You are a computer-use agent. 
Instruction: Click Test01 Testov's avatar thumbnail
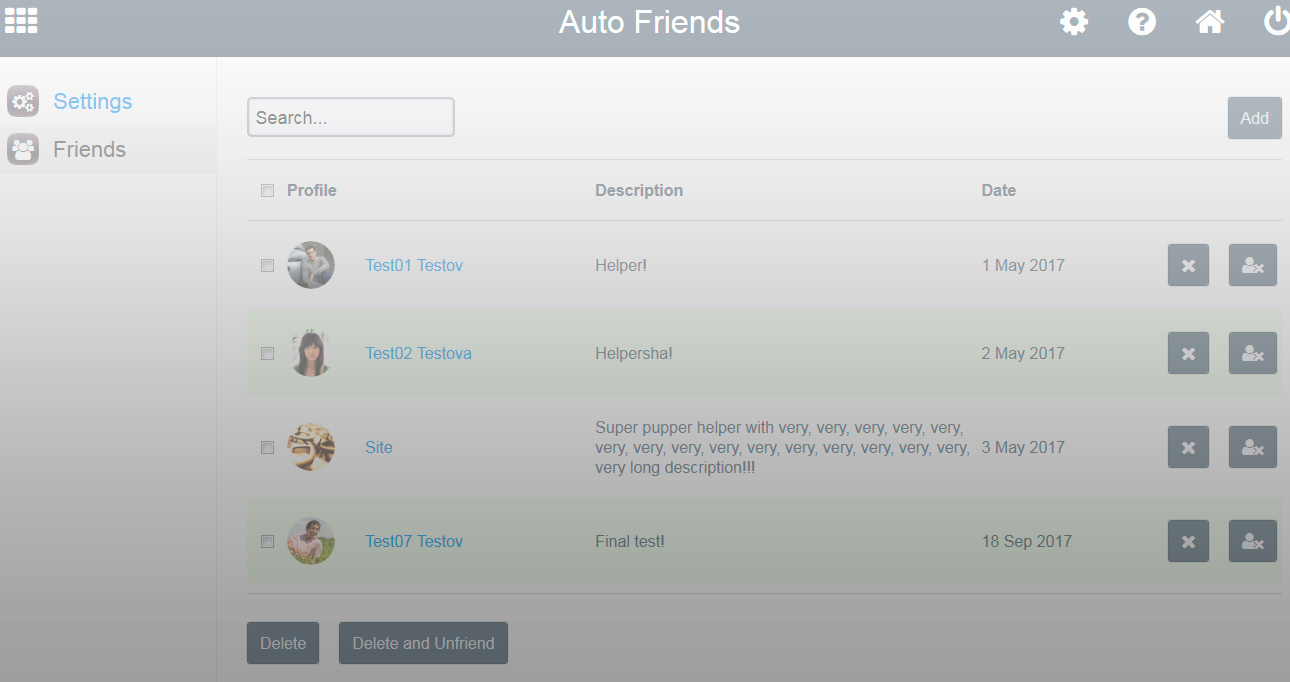click(x=311, y=266)
